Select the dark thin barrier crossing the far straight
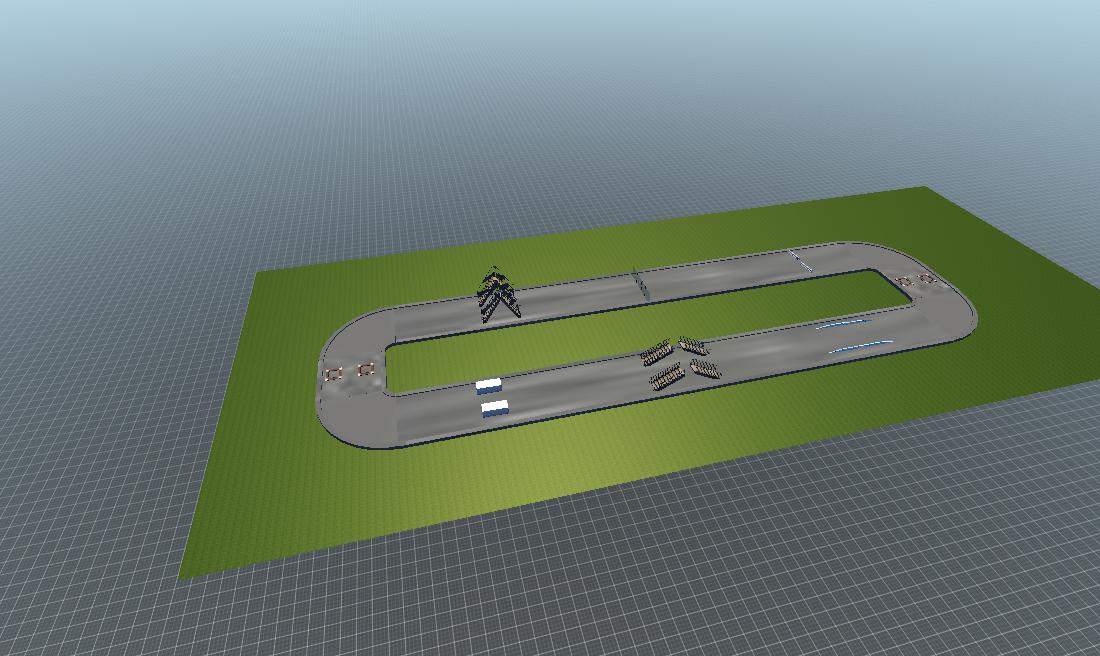Image resolution: width=1100 pixels, height=656 pixels. coord(640,283)
